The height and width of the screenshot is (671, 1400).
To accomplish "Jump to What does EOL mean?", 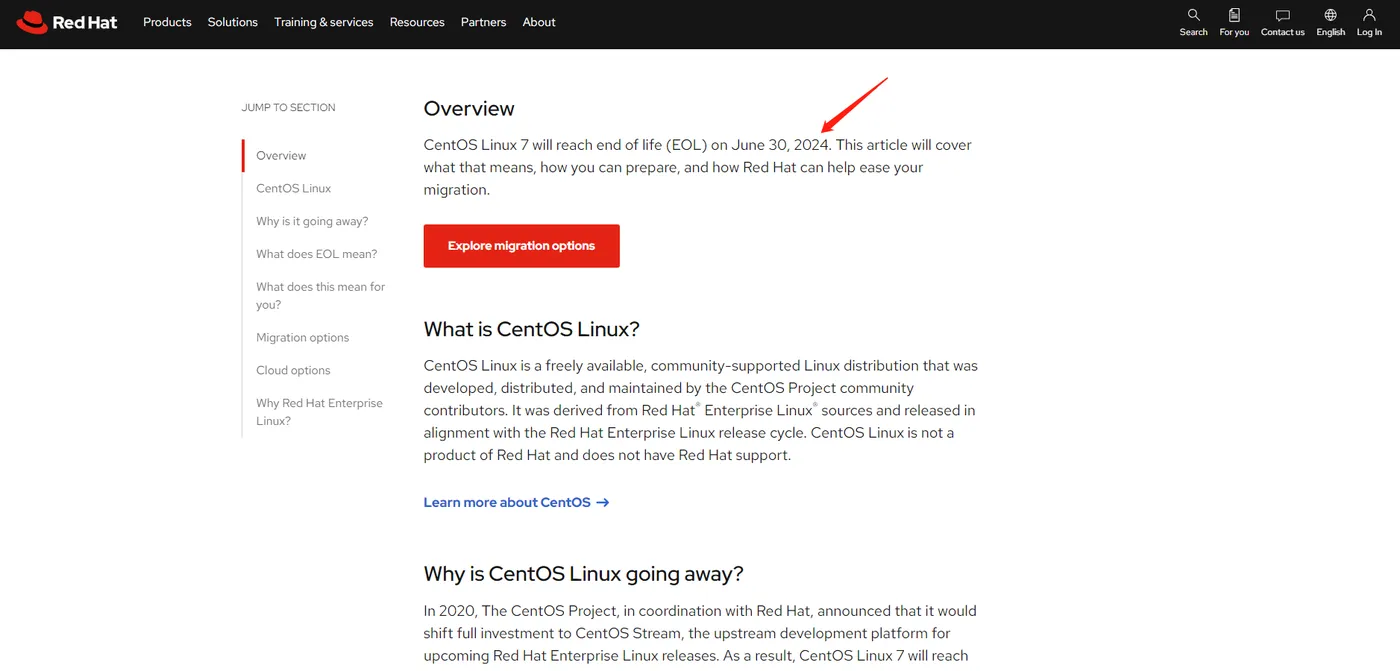I will point(316,254).
